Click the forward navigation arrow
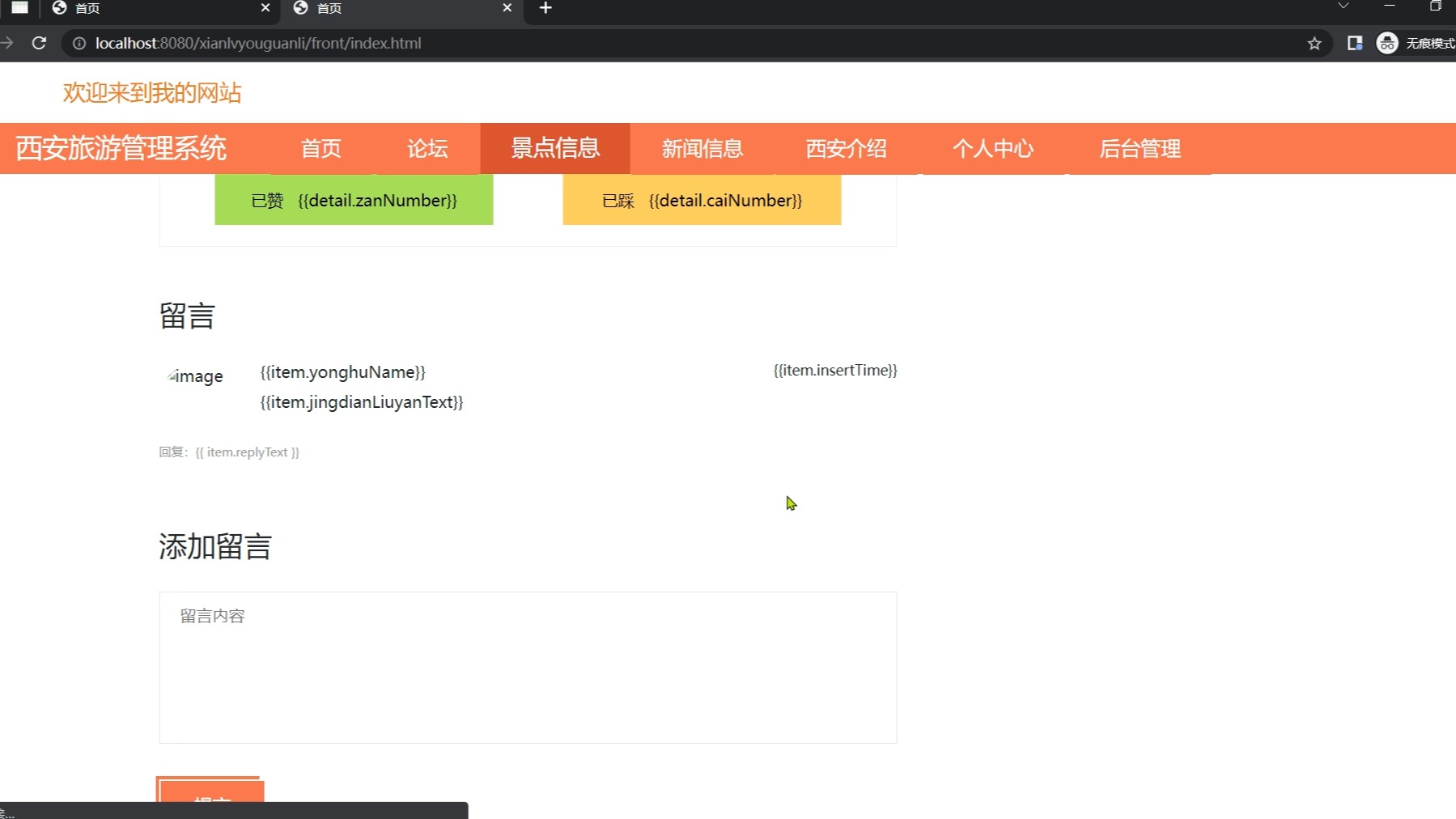This screenshot has width=1456, height=819. [6, 43]
